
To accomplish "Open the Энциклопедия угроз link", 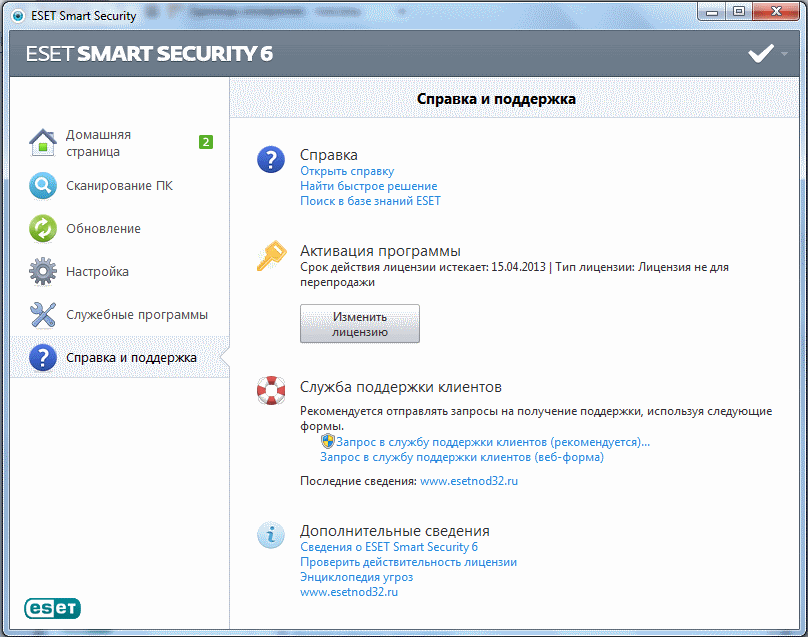I will point(356,577).
